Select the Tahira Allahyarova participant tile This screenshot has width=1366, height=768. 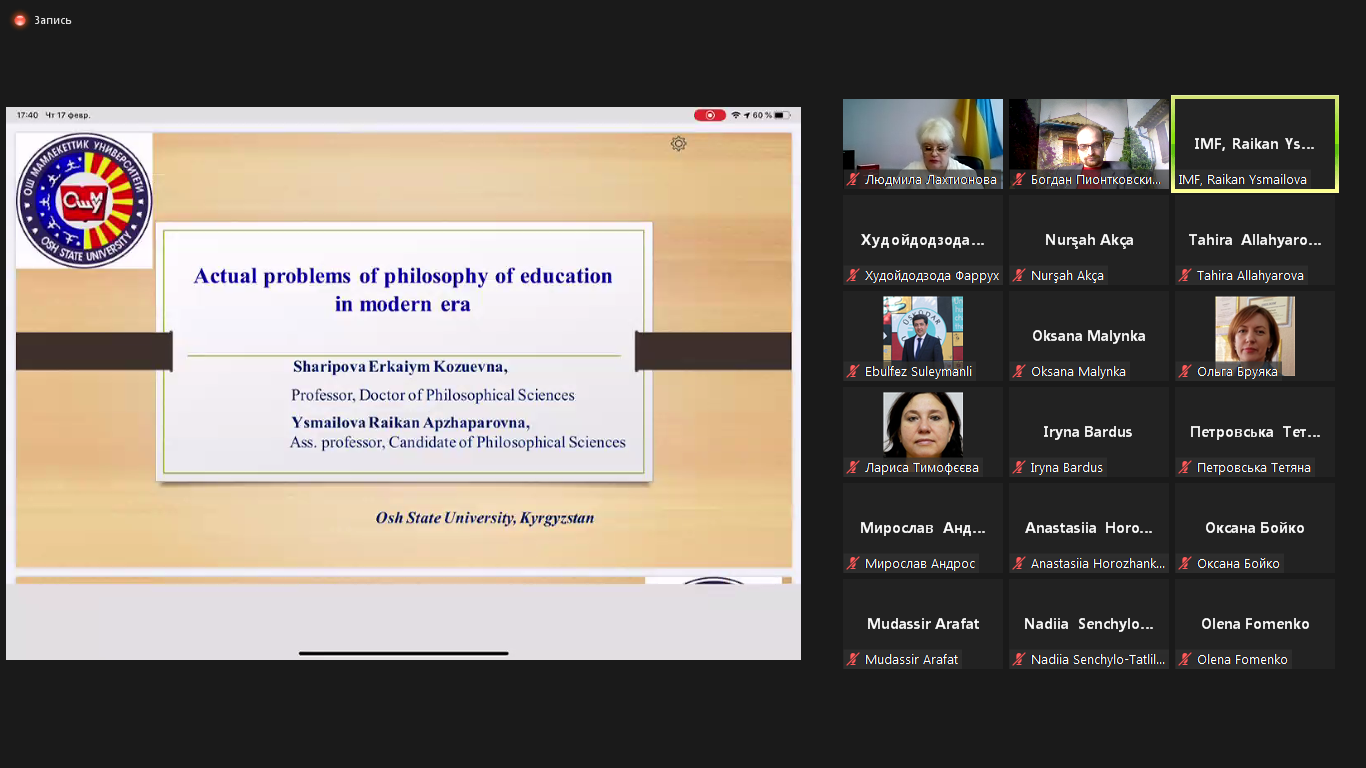pyautogui.click(x=1254, y=240)
